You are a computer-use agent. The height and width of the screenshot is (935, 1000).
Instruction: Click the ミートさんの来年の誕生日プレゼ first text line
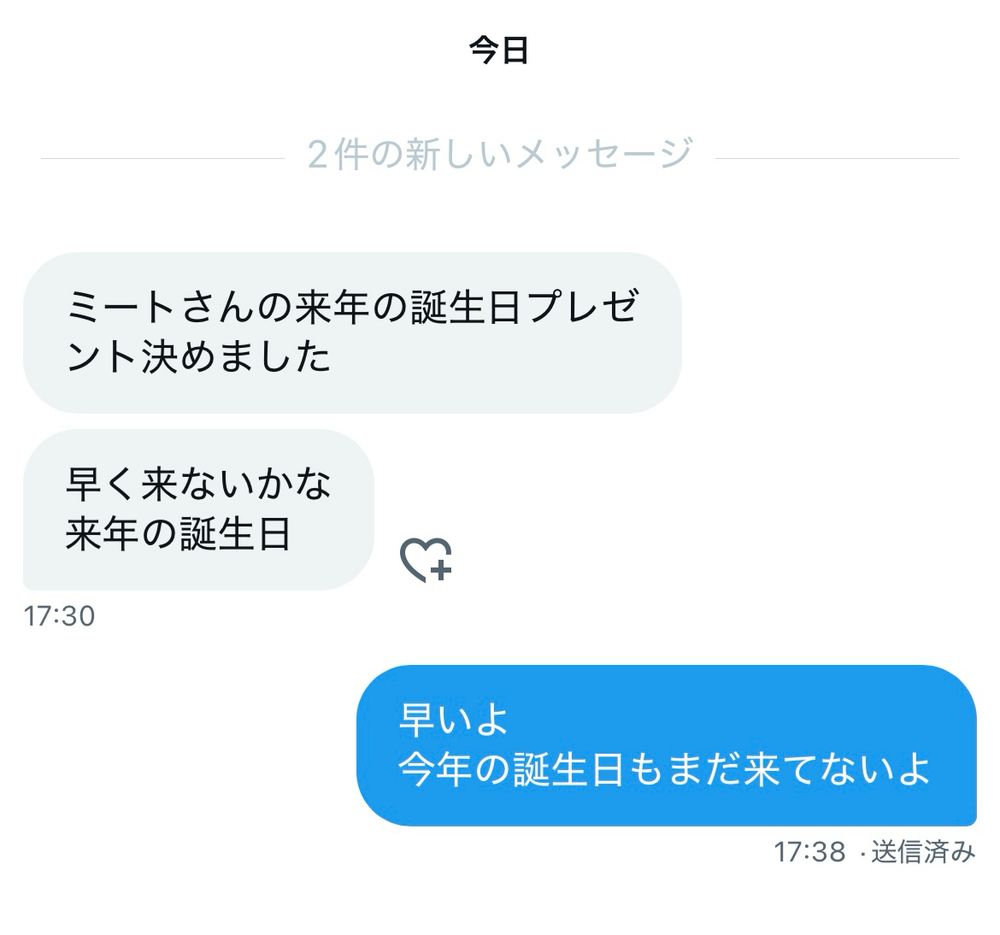coord(353,307)
